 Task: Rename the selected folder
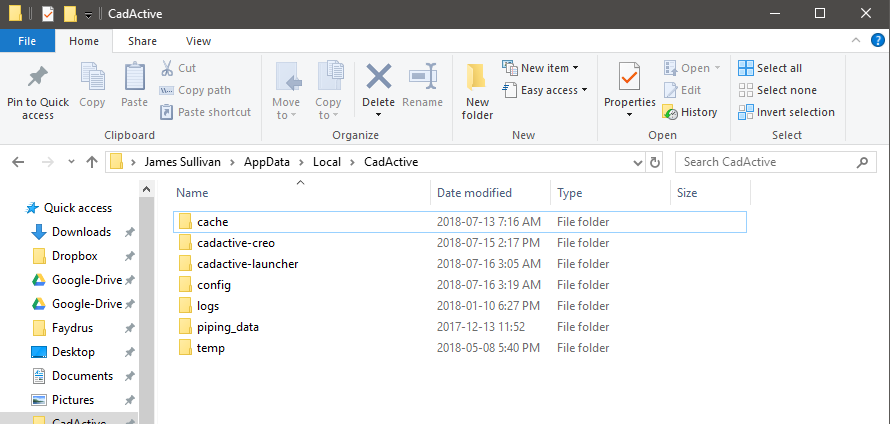click(422, 85)
